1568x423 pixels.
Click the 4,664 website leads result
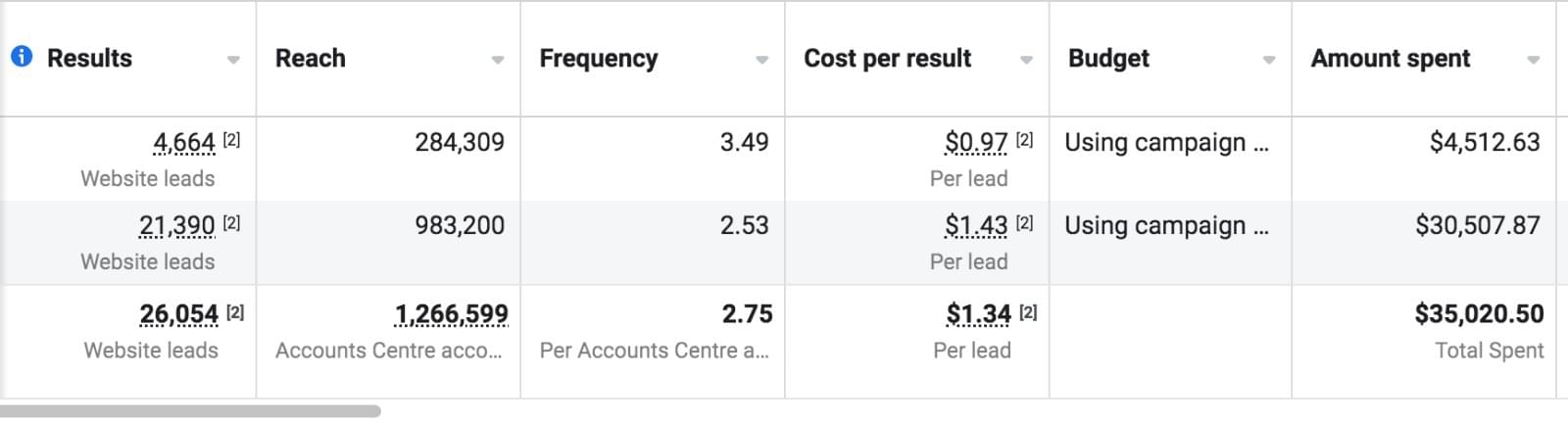[183, 143]
